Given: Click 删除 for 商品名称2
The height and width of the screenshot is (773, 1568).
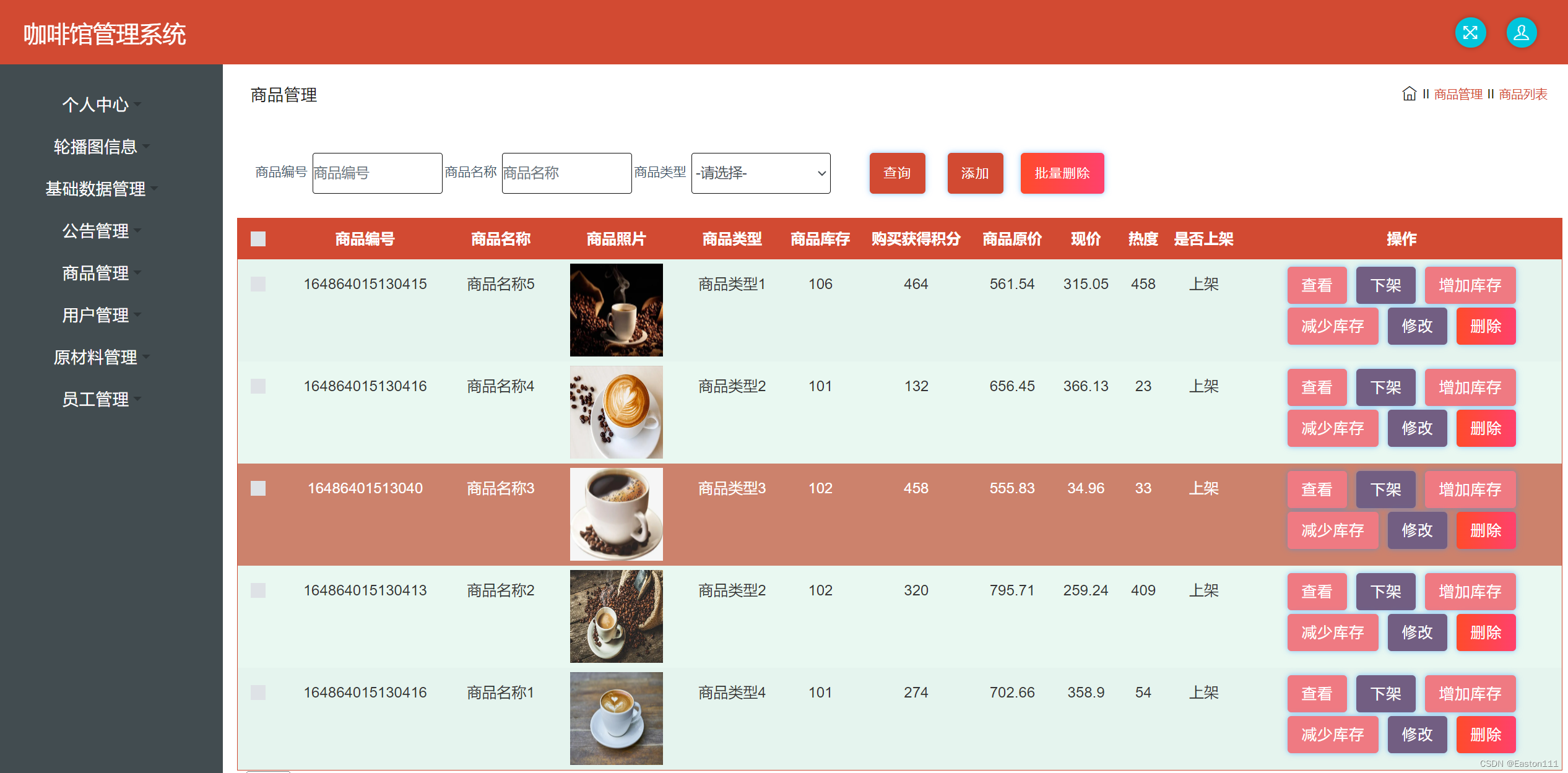Looking at the screenshot, I should click(x=1486, y=633).
